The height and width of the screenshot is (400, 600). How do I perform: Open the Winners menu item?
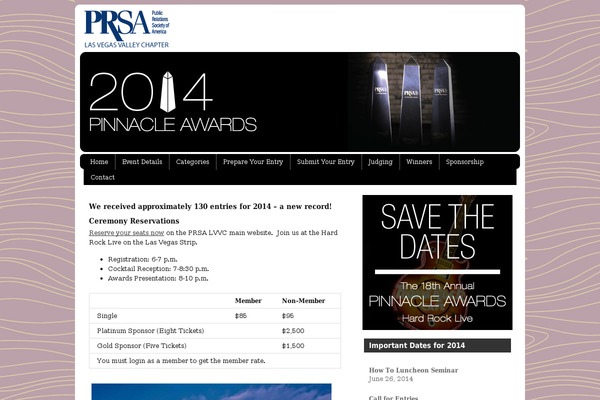(419, 162)
